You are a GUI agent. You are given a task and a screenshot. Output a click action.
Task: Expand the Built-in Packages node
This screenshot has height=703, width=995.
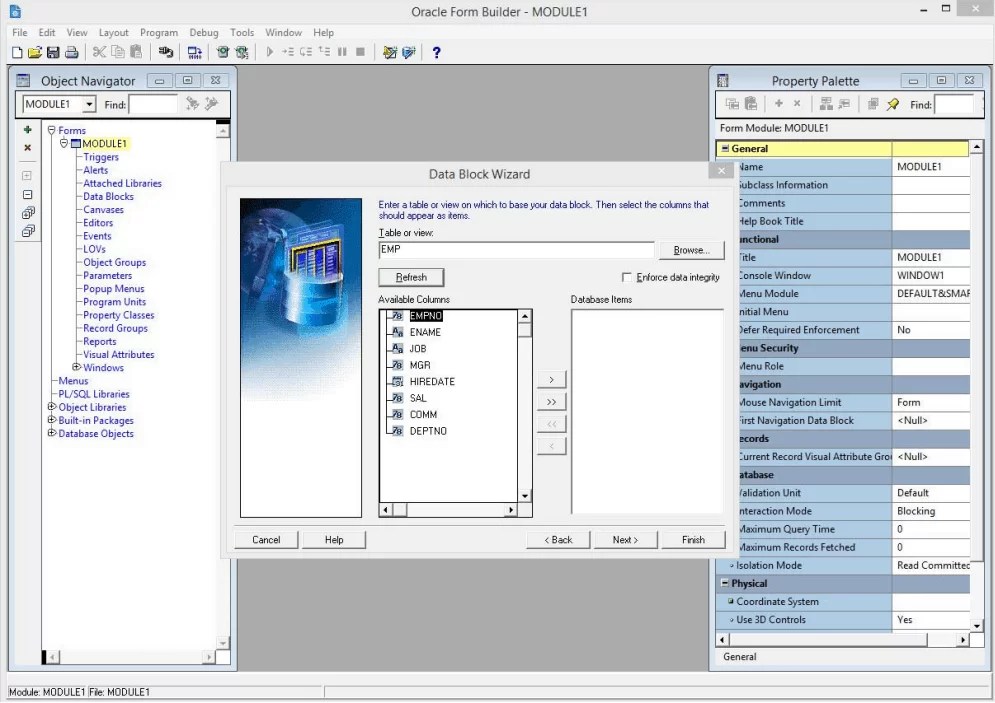pyautogui.click(x=51, y=420)
